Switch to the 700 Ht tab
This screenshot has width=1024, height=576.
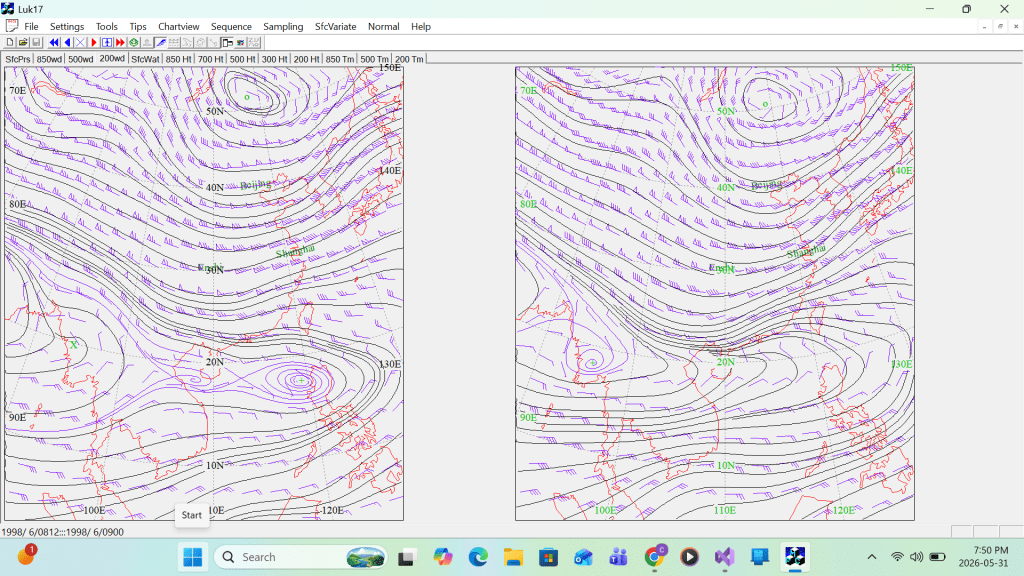tap(210, 59)
